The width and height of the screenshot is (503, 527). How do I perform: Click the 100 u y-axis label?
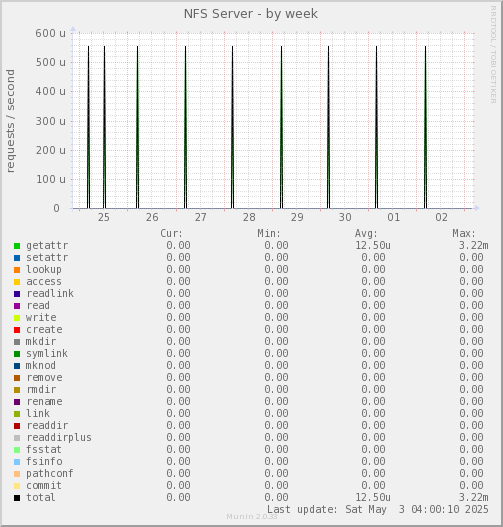point(51,179)
